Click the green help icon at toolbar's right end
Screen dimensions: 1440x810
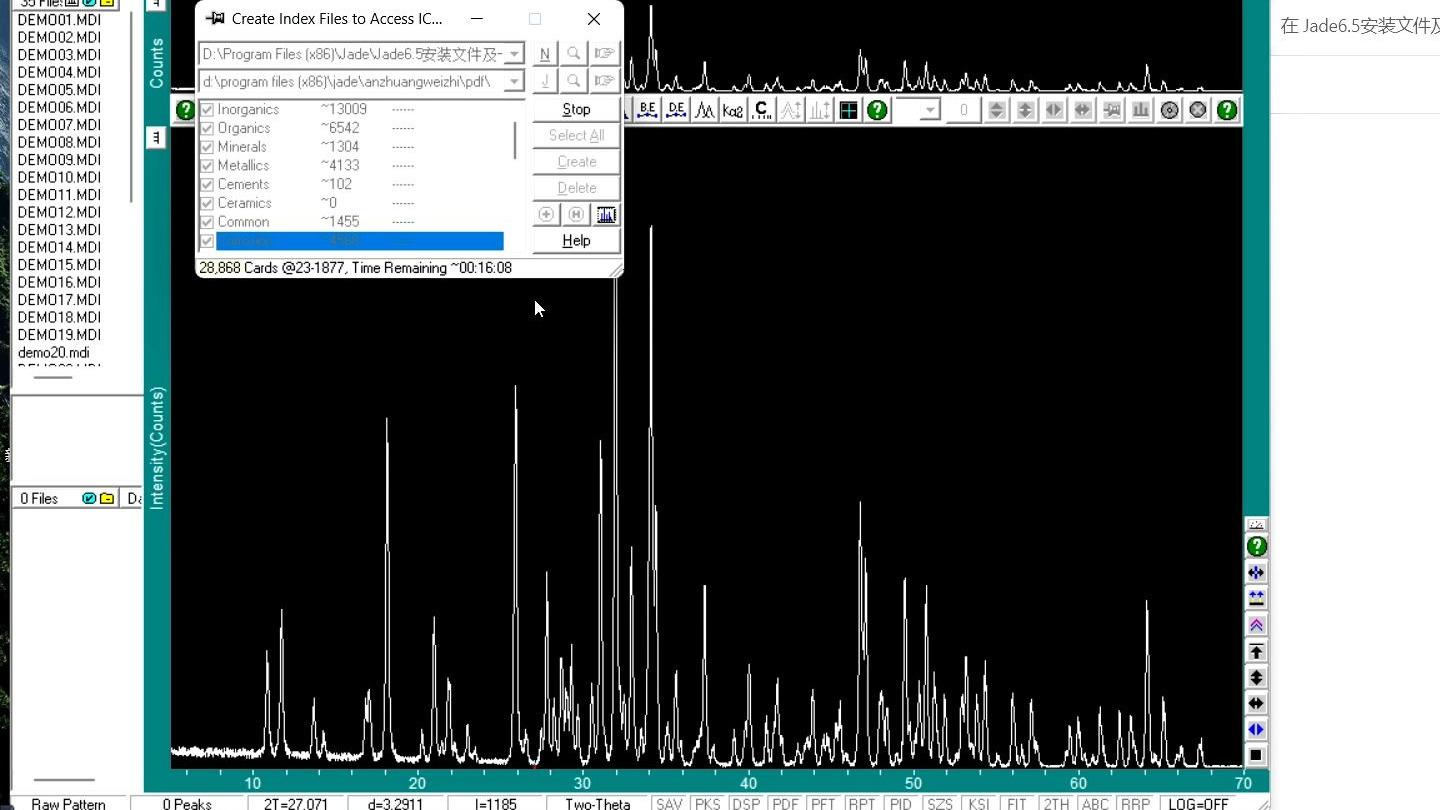(x=1227, y=110)
